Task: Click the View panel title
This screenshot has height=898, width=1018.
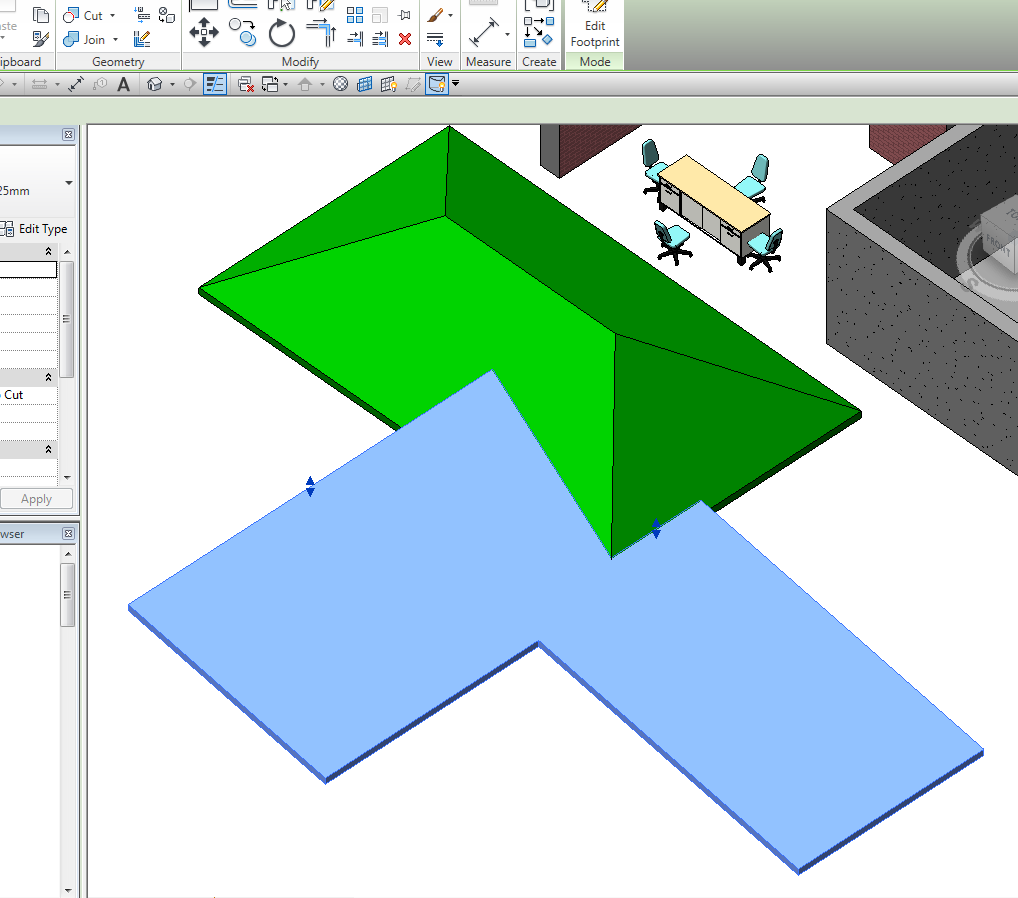Action: tap(440, 62)
